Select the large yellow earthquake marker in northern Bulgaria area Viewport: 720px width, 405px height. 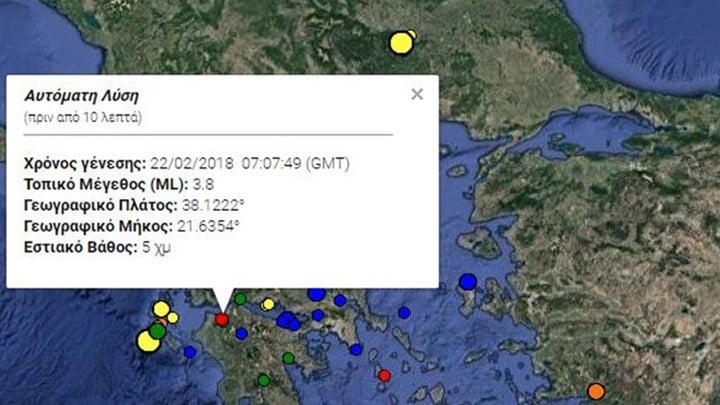click(x=401, y=43)
